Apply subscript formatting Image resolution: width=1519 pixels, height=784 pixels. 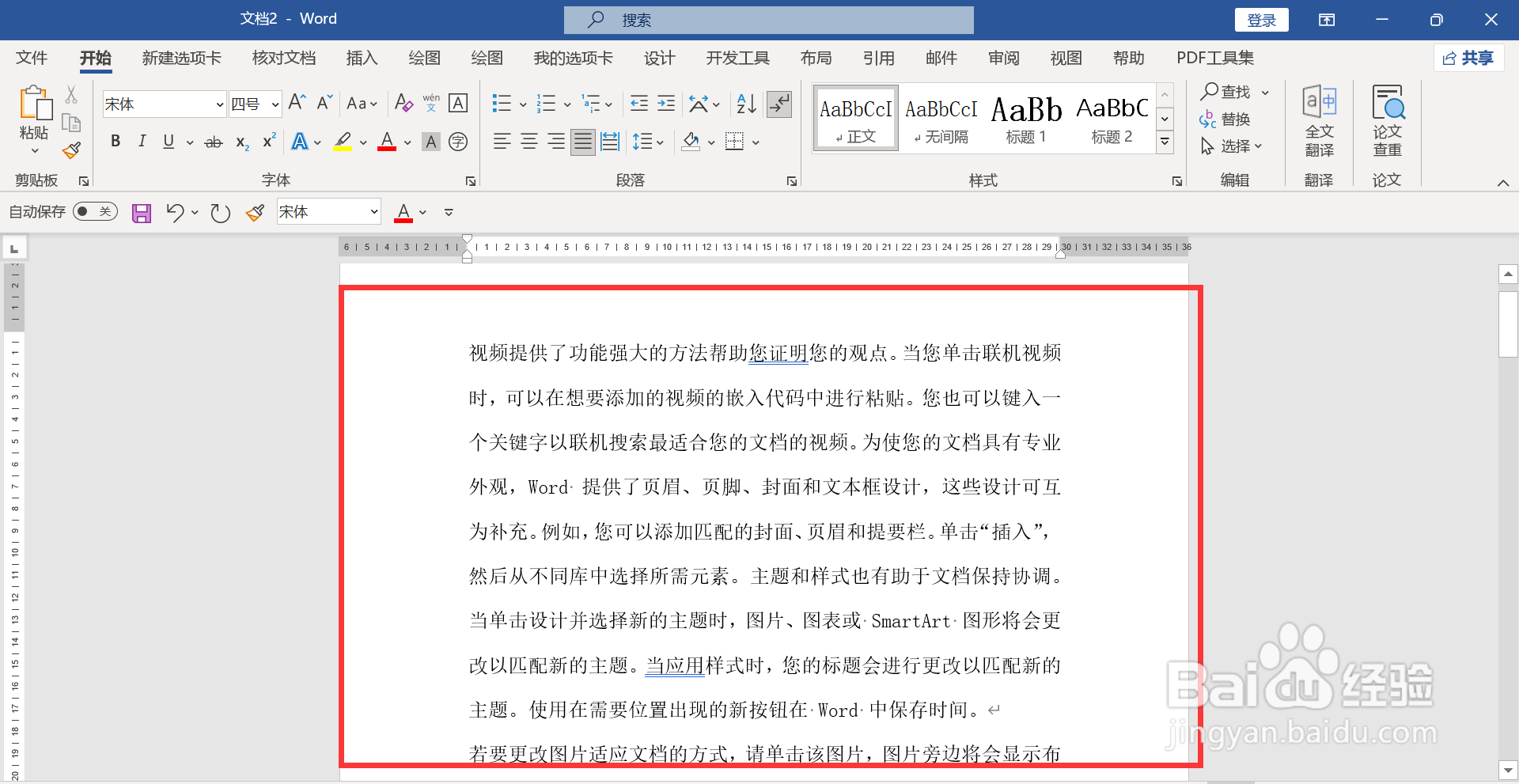tap(241, 143)
